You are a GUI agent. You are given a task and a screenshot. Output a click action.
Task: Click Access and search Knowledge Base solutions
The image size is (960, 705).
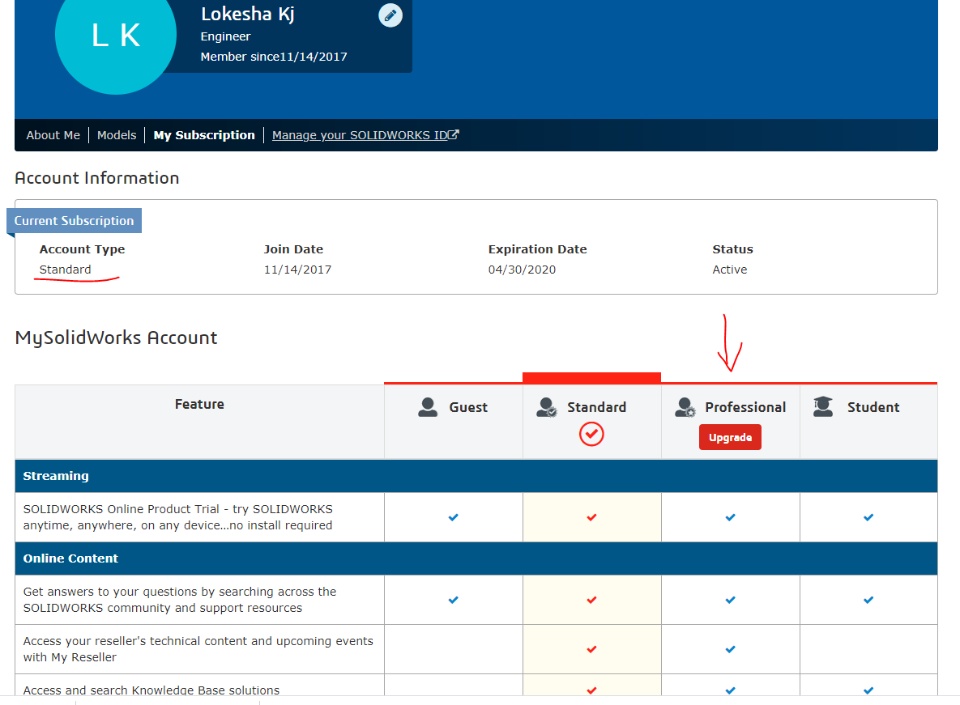[151, 690]
